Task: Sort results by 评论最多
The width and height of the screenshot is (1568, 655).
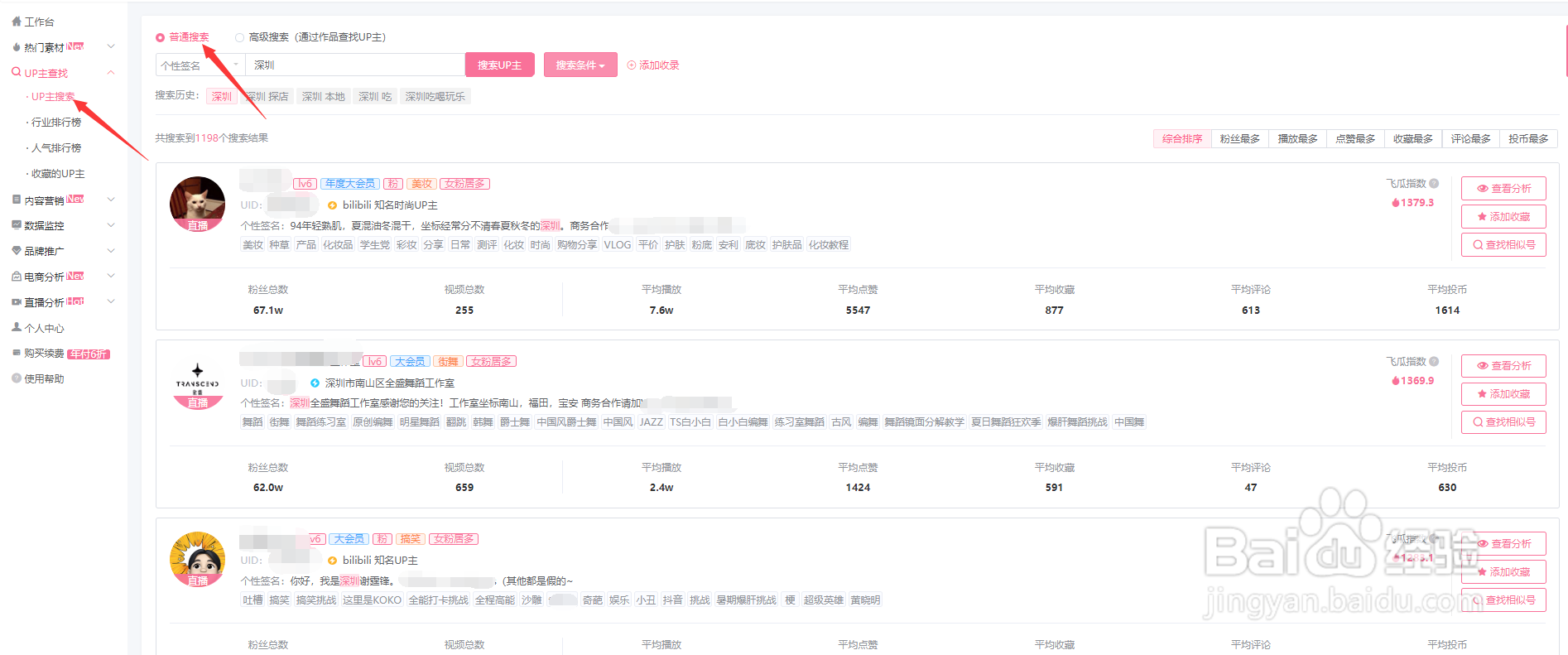Action: pyautogui.click(x=1471, y=139)
